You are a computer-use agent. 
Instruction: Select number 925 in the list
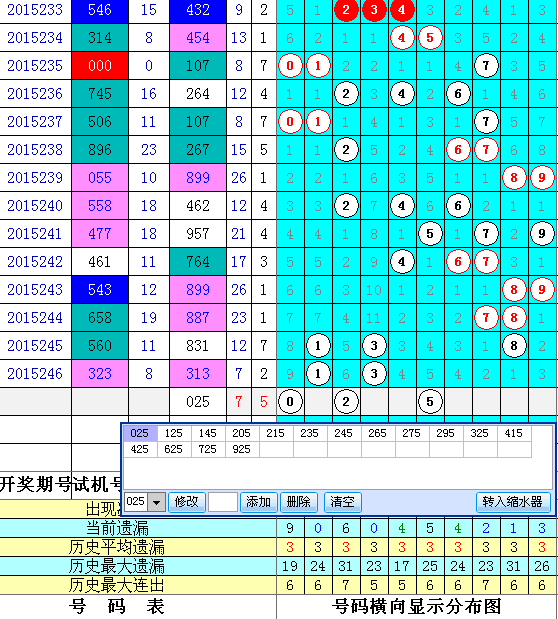[242, 449]
